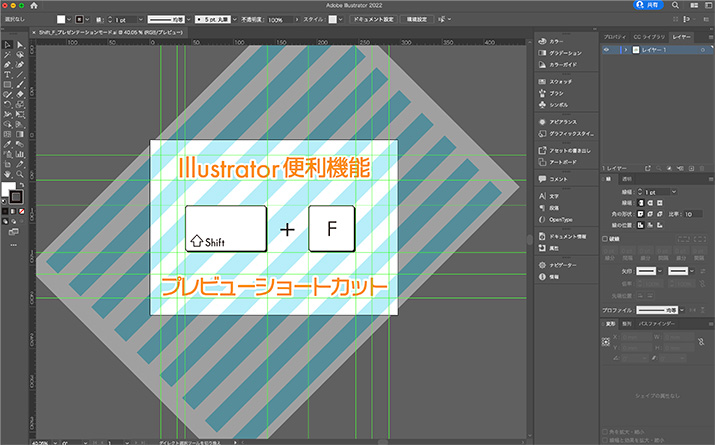
Task: Open the 5 pt. 丸筆 brush dropdown
Action: coord(235,20)
